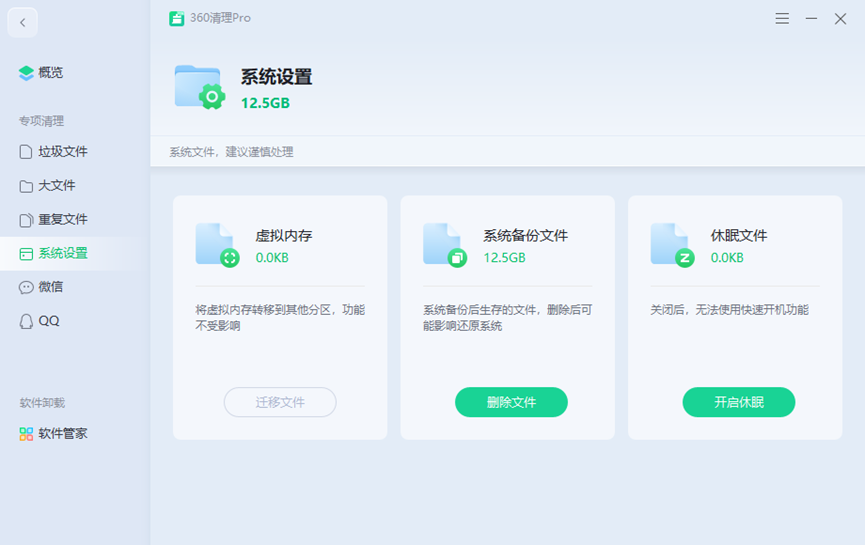Image resolution: width=865 pixels, height=545 pixels.
Task: Click the 软件管家 colorful grid icon
Action: point(26,434)
